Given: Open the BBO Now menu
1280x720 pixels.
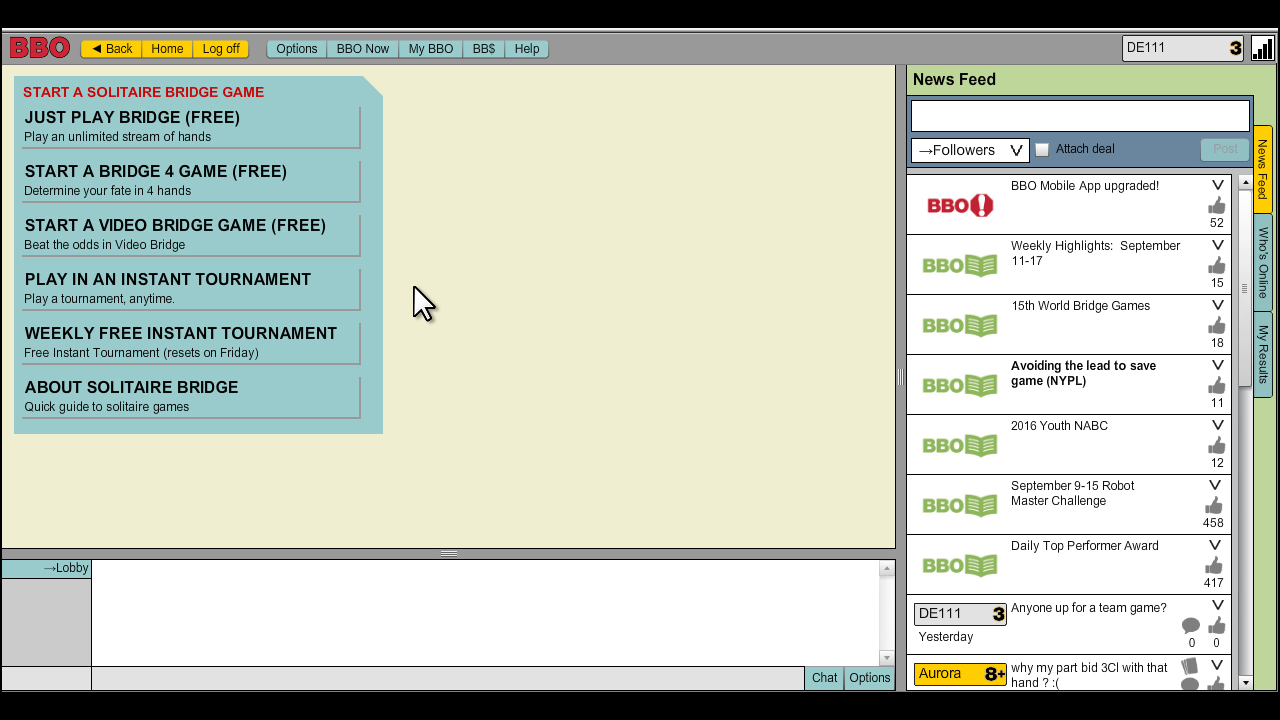Looking at the screenshot, I should (363, 48).
